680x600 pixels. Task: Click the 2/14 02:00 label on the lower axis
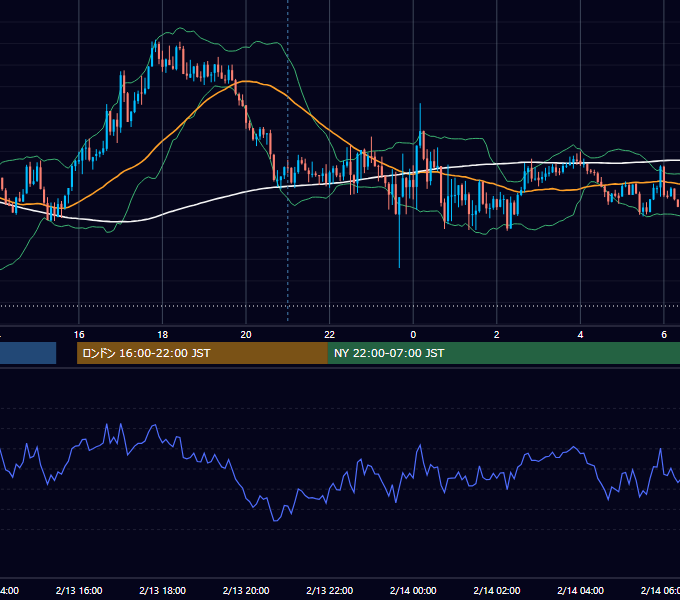point(497,591)
